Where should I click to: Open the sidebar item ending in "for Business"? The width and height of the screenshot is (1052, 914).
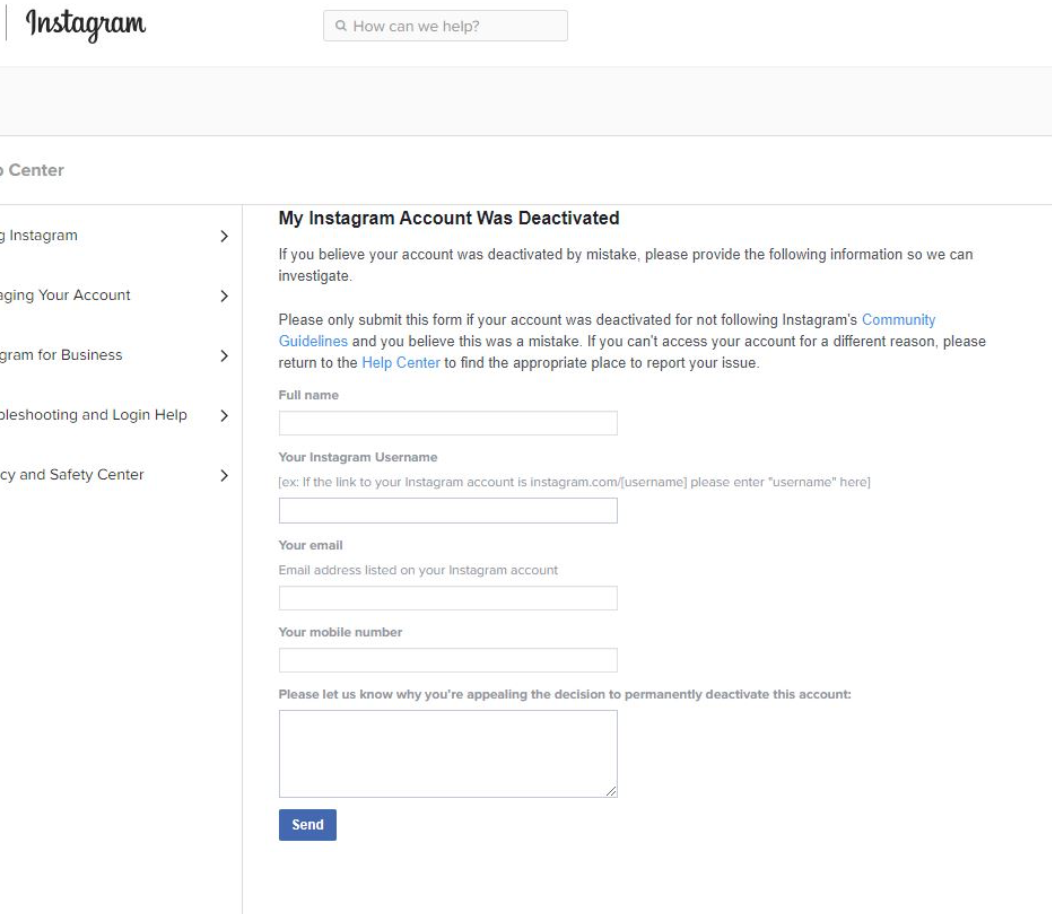[61, 355]
